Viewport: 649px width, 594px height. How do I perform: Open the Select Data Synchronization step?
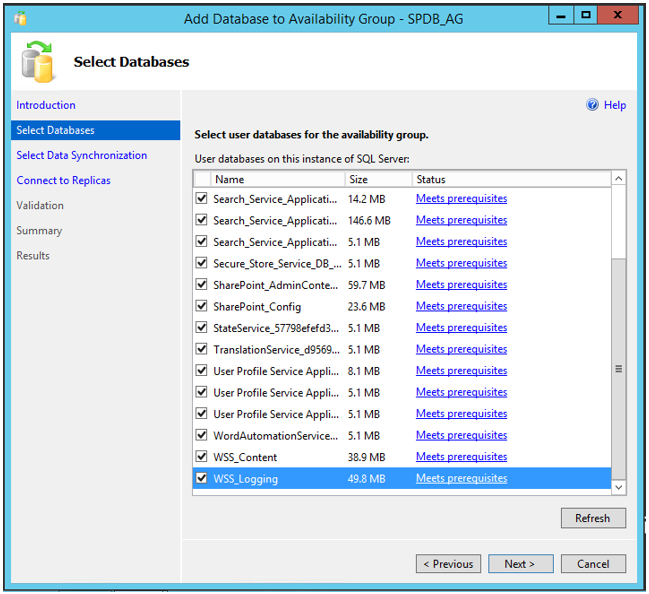pyautogui.click(x=82, y=155)
